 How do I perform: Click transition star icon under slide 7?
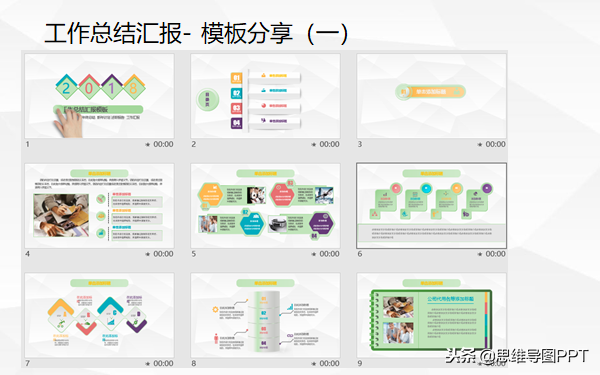click(148, 364)
